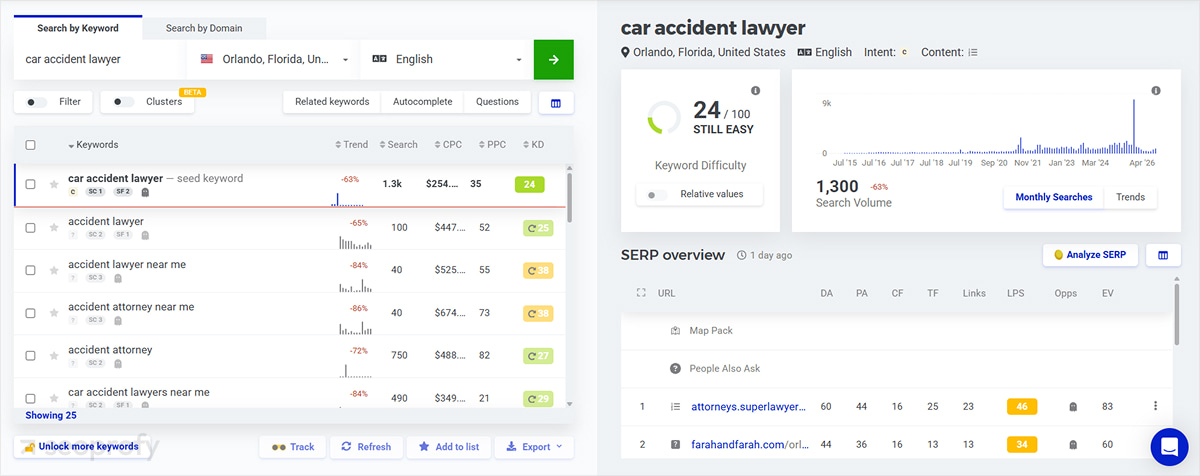This screenshot has width=1200, height=476.
Task: Select the Monthly Searches tab
Action: pos(1054,197)
